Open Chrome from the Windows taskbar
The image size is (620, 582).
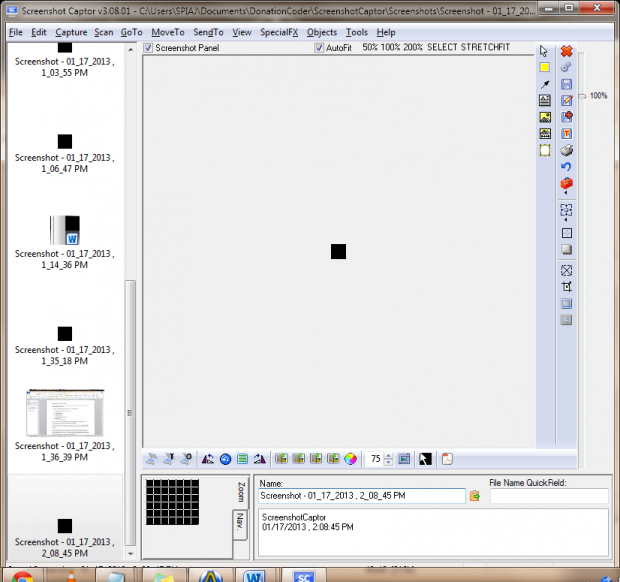coord(22,576)
